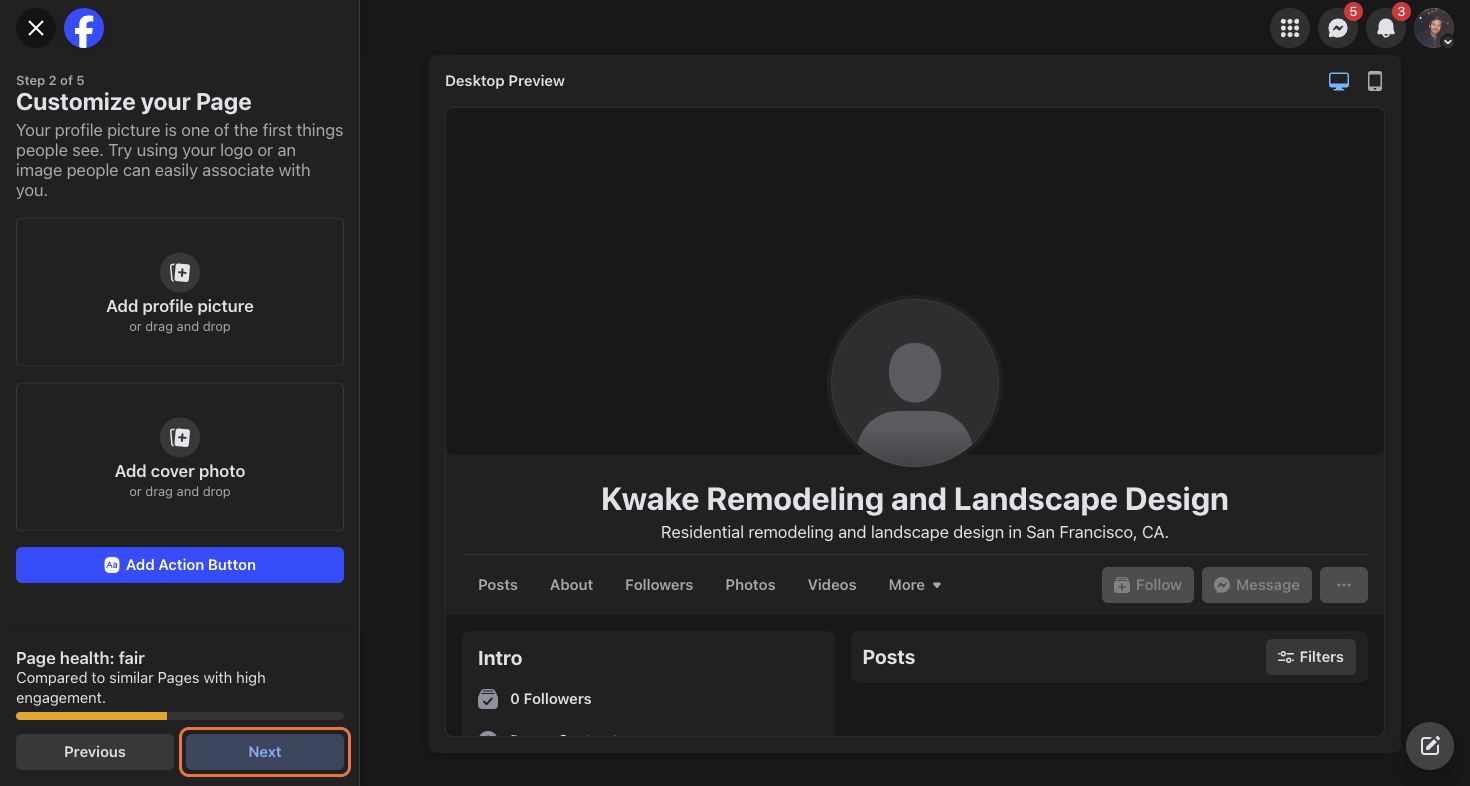Screen dimensions: 1470x786
Task: Click the page profile avatar placeholder
Action: click(915, 382)
